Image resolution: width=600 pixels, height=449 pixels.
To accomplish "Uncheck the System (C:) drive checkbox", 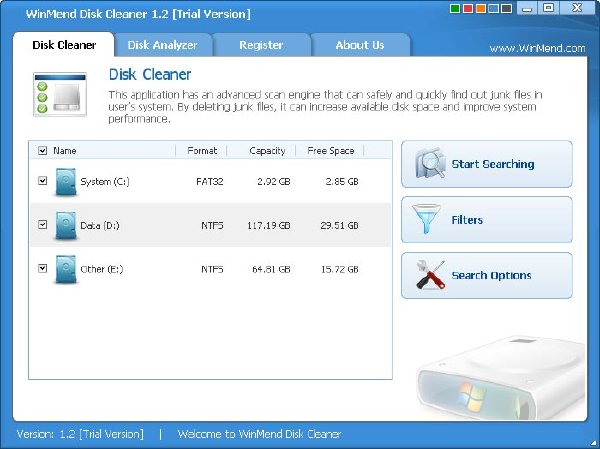I will coord(42,180).
